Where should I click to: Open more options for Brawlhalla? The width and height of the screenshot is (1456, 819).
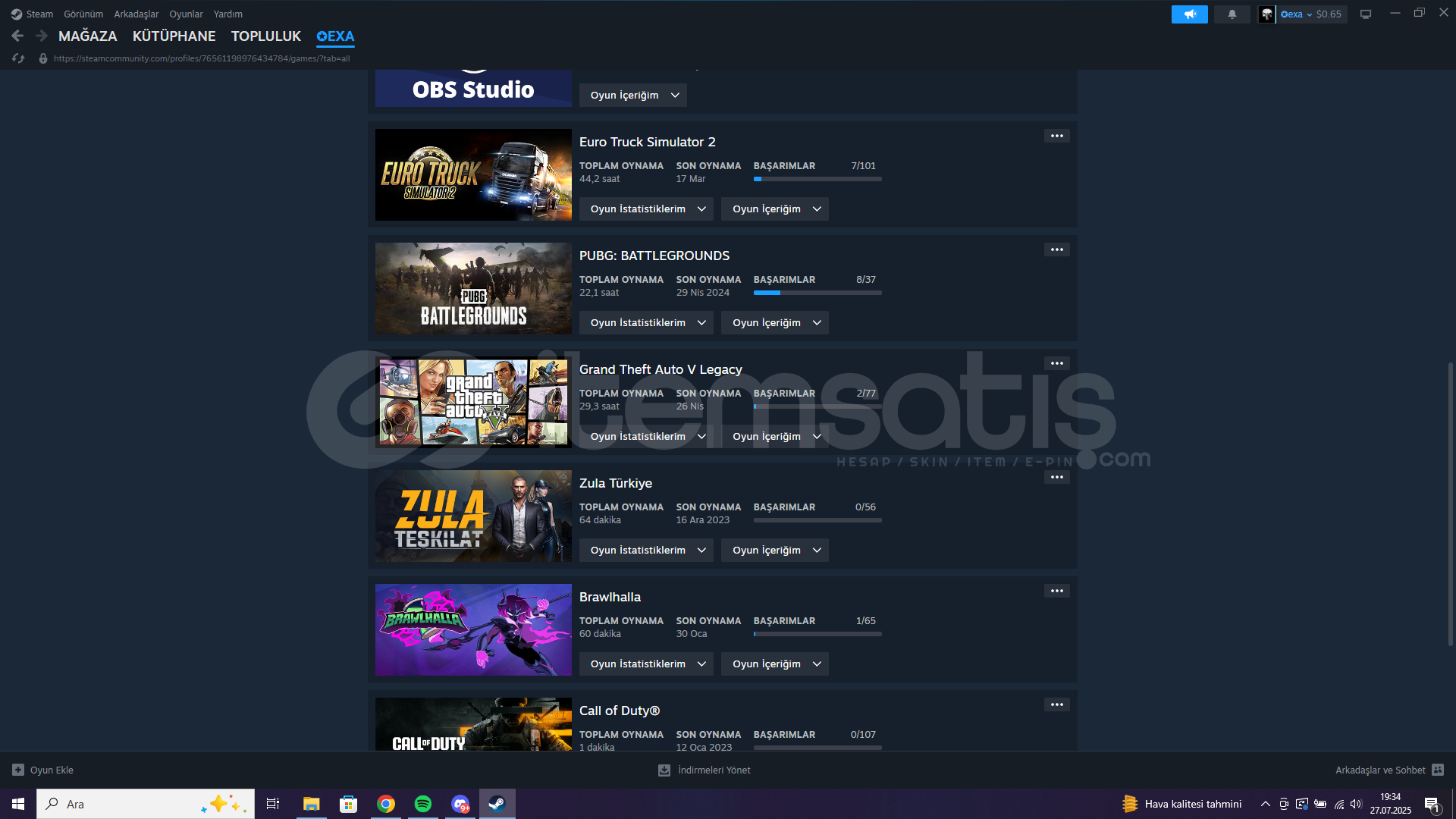click(1057, 591)
